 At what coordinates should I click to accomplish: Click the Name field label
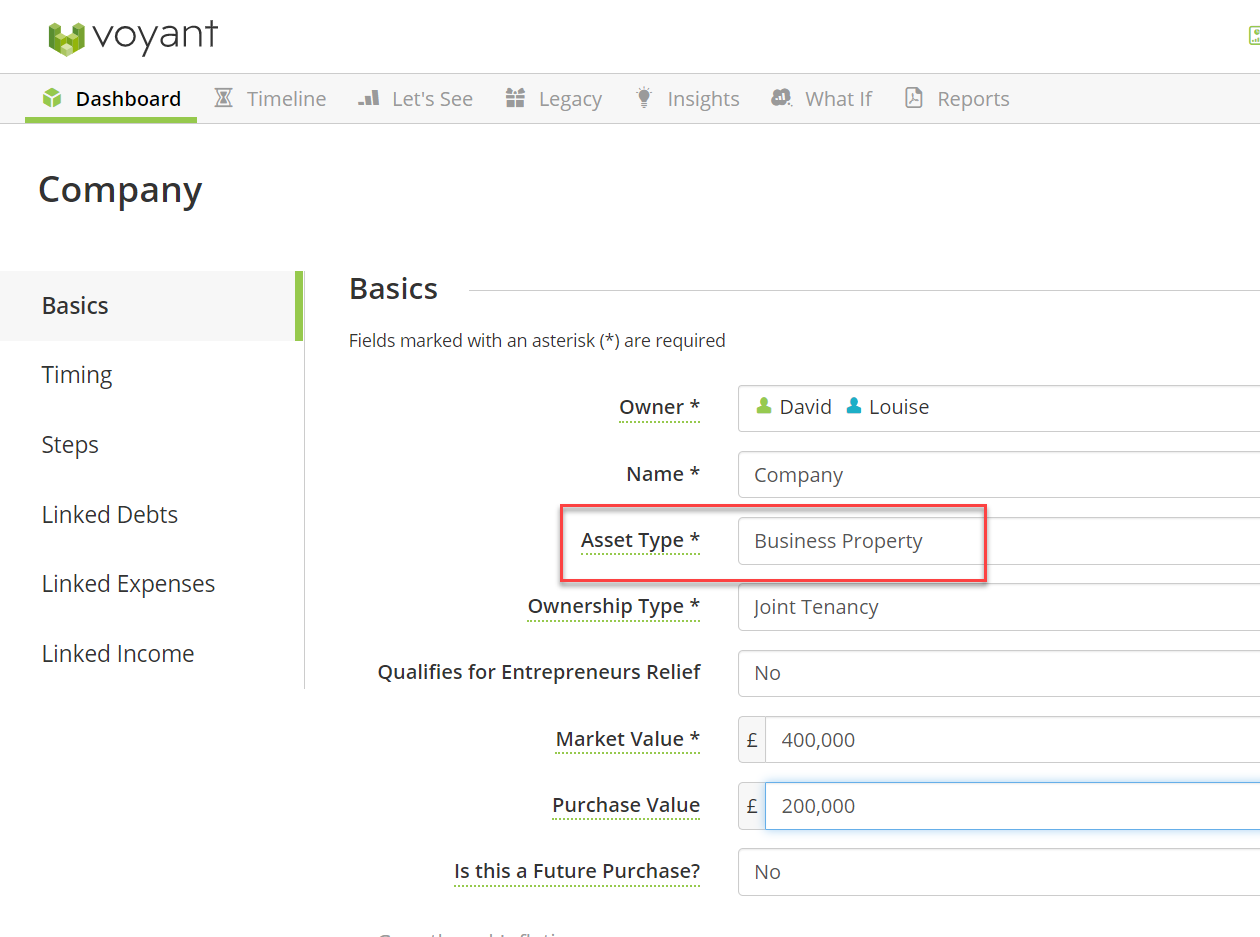tap(663, 474)
